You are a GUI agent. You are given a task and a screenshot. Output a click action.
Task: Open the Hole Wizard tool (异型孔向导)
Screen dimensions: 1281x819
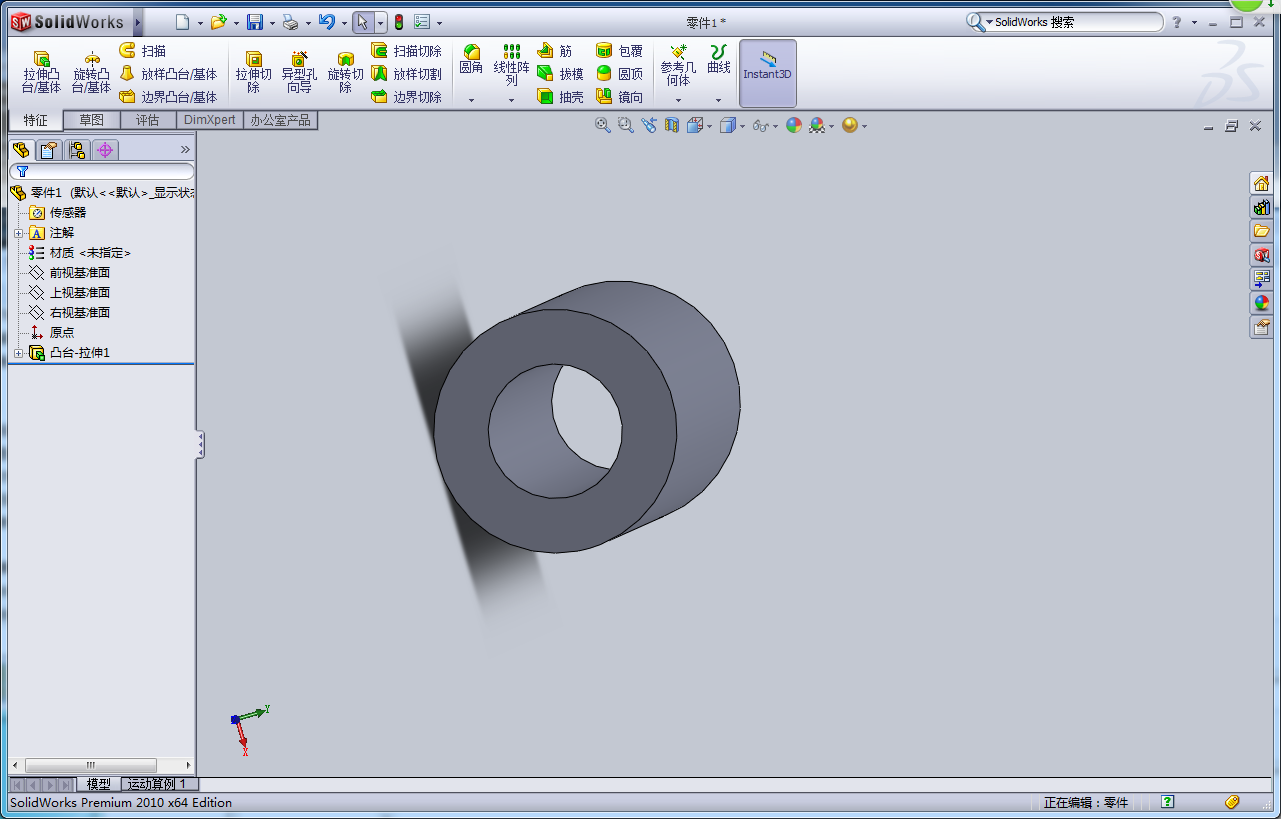point(298,72)
